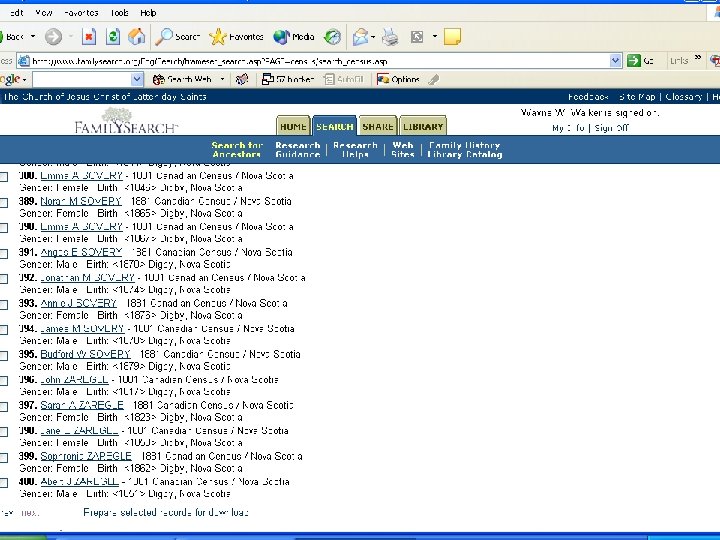Open dropdown arrow next to edit icon
Screen dimensions: 720x540
coord(434,37)
